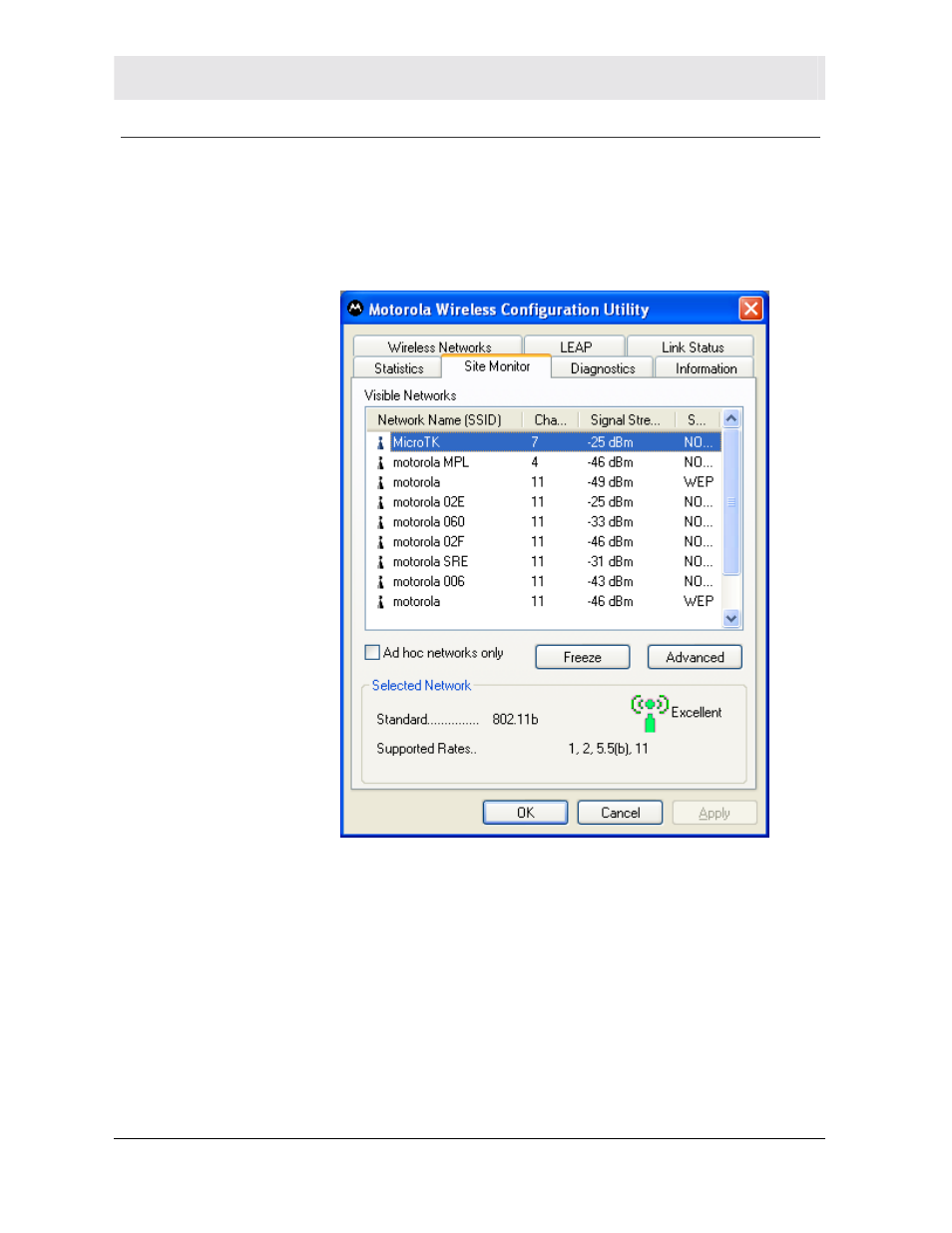Image resolution: width=952 pixels, height=1233 pixels.
Task: Click -33 dBm signal value
Action: click(610, 522)
